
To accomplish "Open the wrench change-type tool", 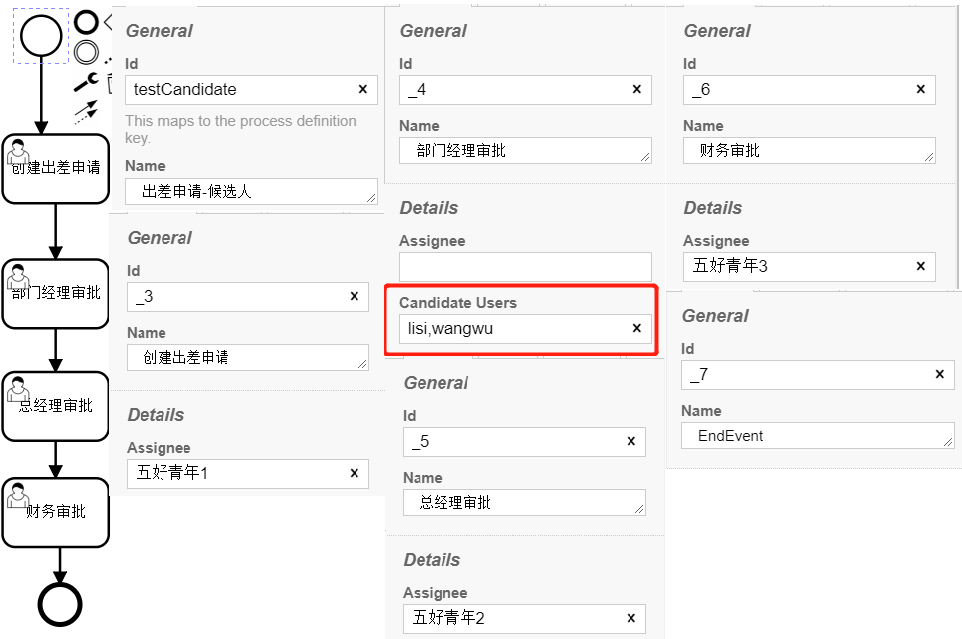I will 86,82.
